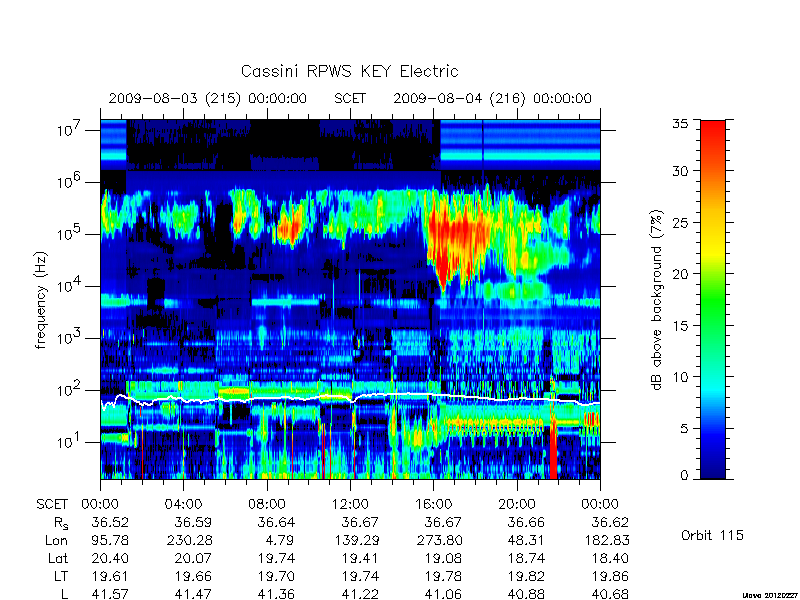800x600 pixels.
Task: Click the 10^3 frequency tick label
Action: [68, 338]
